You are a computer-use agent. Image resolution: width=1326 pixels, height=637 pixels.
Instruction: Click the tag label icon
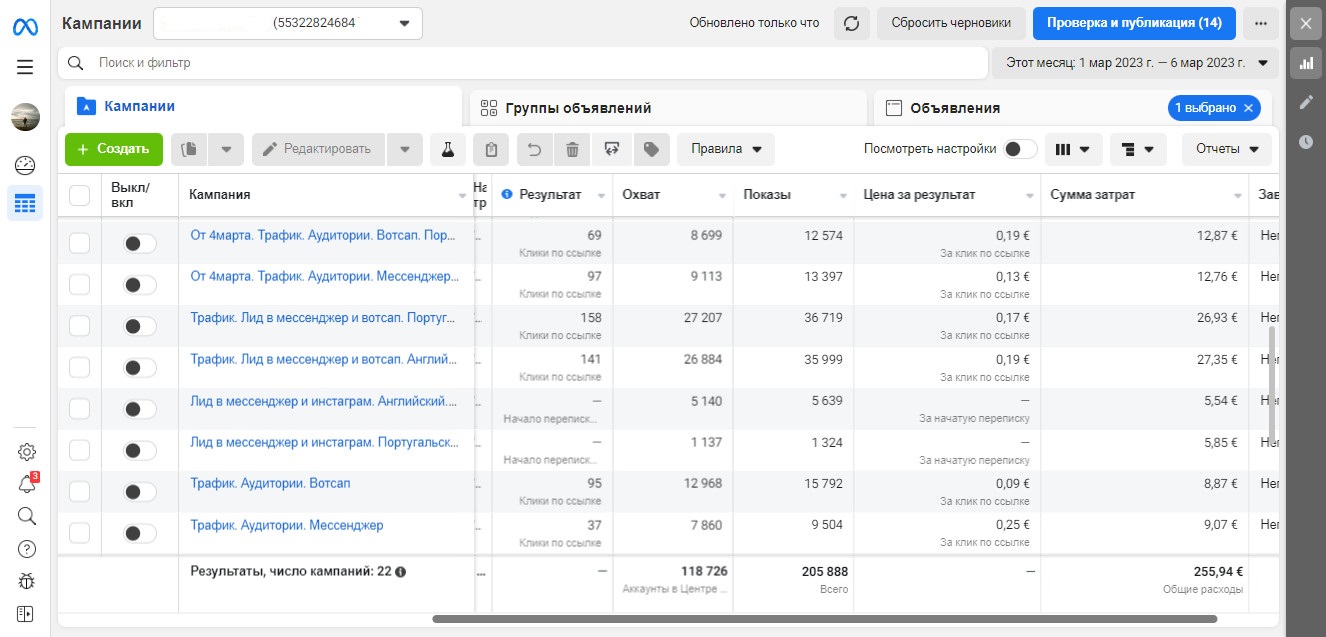tap(651, 150)
